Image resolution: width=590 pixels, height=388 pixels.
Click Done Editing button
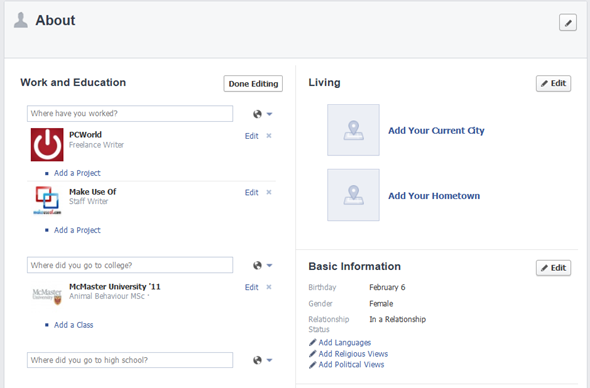click(x=253, y=84)
